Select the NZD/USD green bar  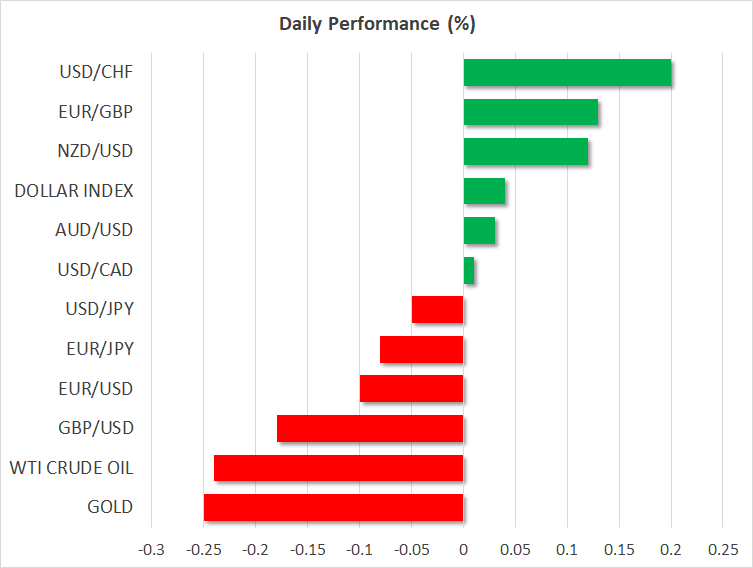tap(525, 152)
